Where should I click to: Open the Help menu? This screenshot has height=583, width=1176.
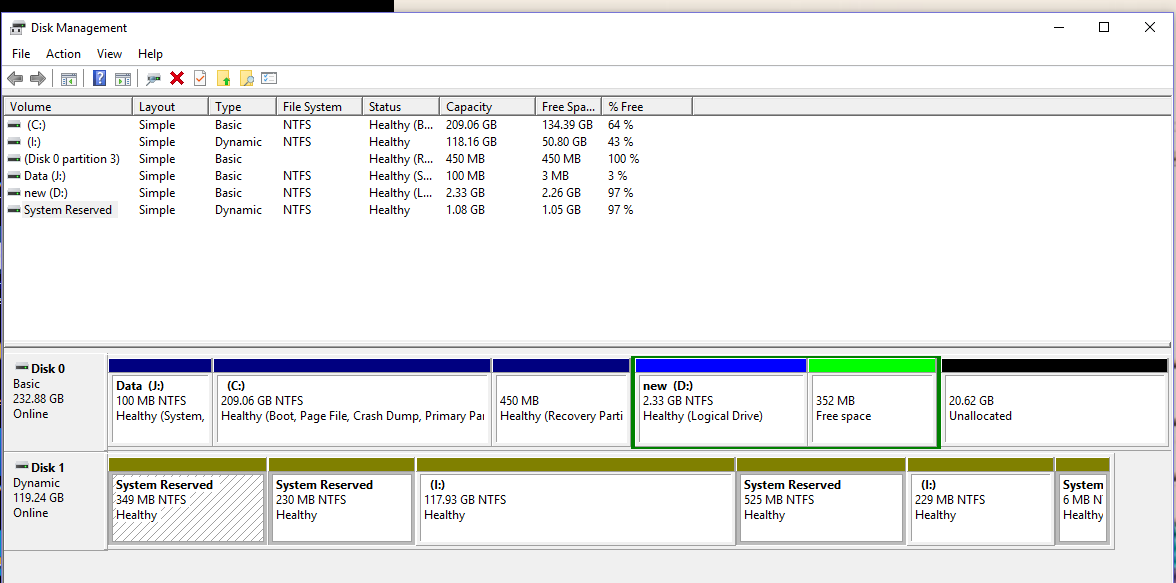point(150,54)
